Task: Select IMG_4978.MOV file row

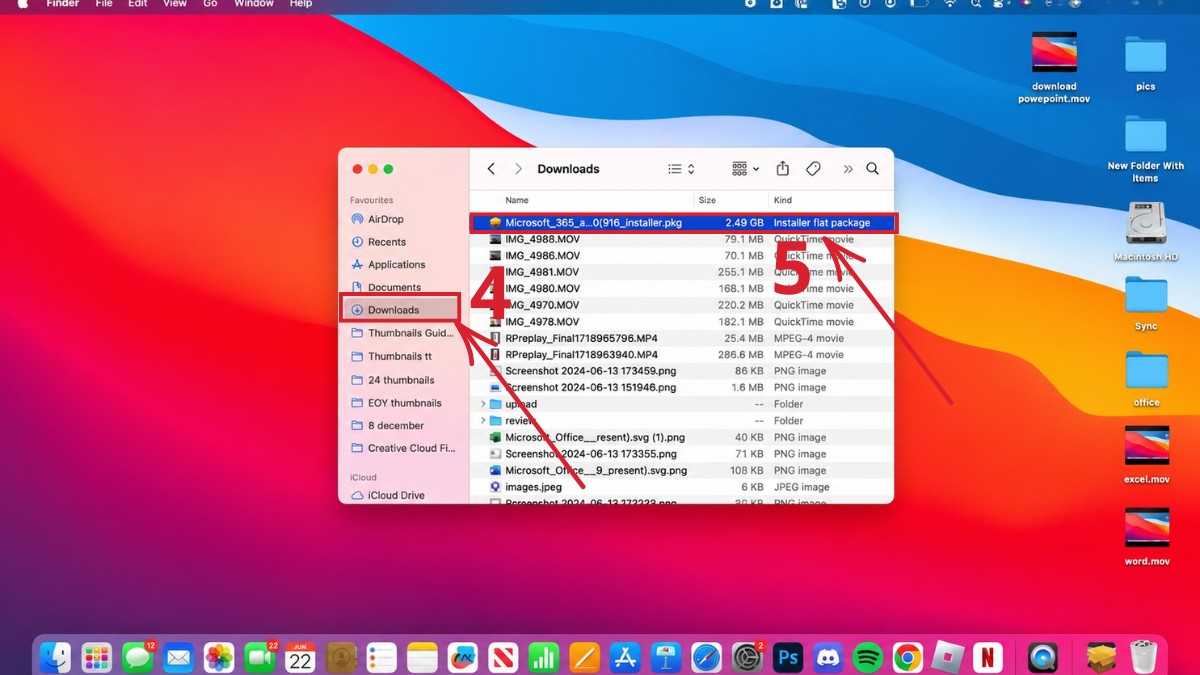Action: [683, 322]
